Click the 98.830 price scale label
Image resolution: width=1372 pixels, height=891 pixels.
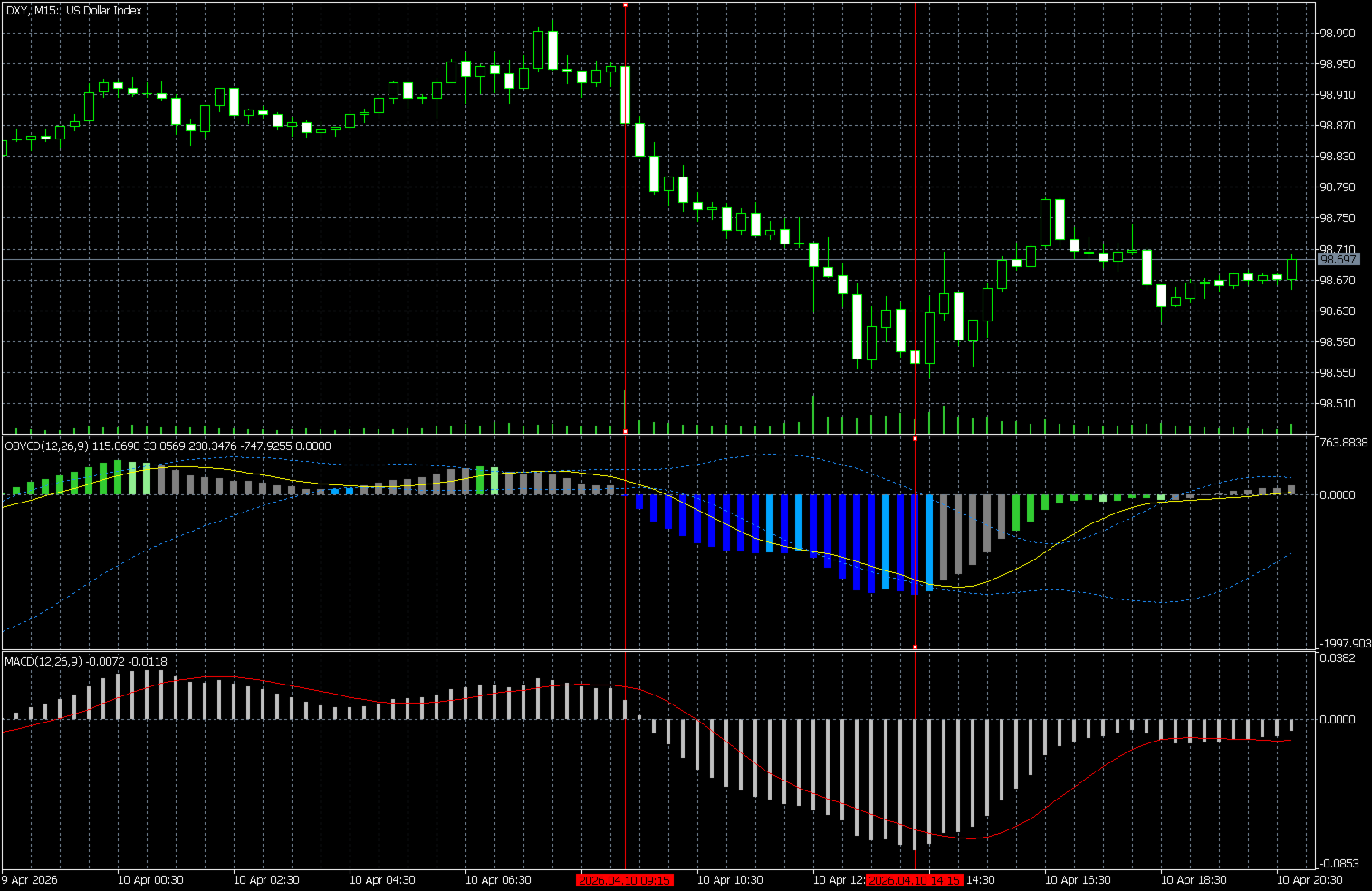pos(1338,156)
